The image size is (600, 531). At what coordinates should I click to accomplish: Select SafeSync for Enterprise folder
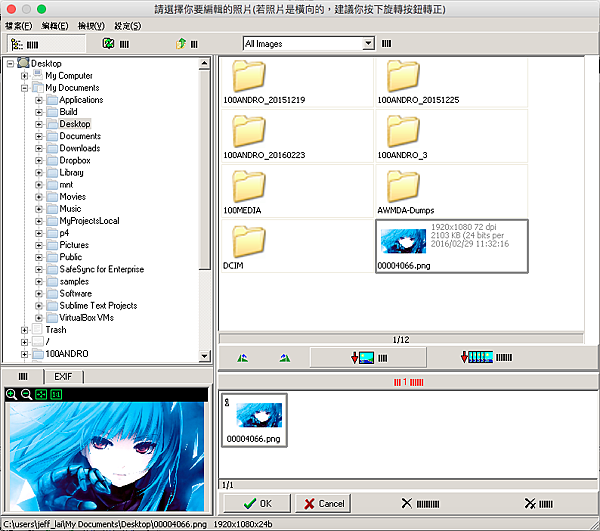(x=102, y=269)
